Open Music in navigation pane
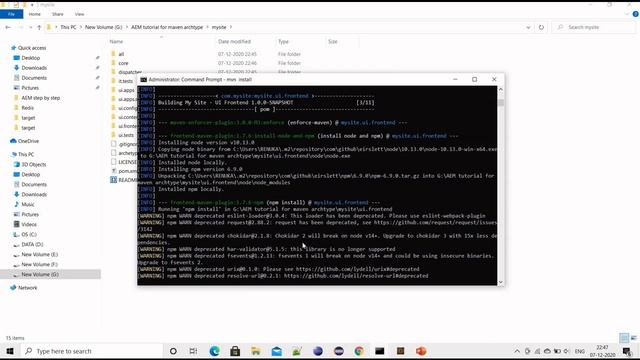Image resolution: width=640 pixels, height=360 pixels. (x=28, y=204)
